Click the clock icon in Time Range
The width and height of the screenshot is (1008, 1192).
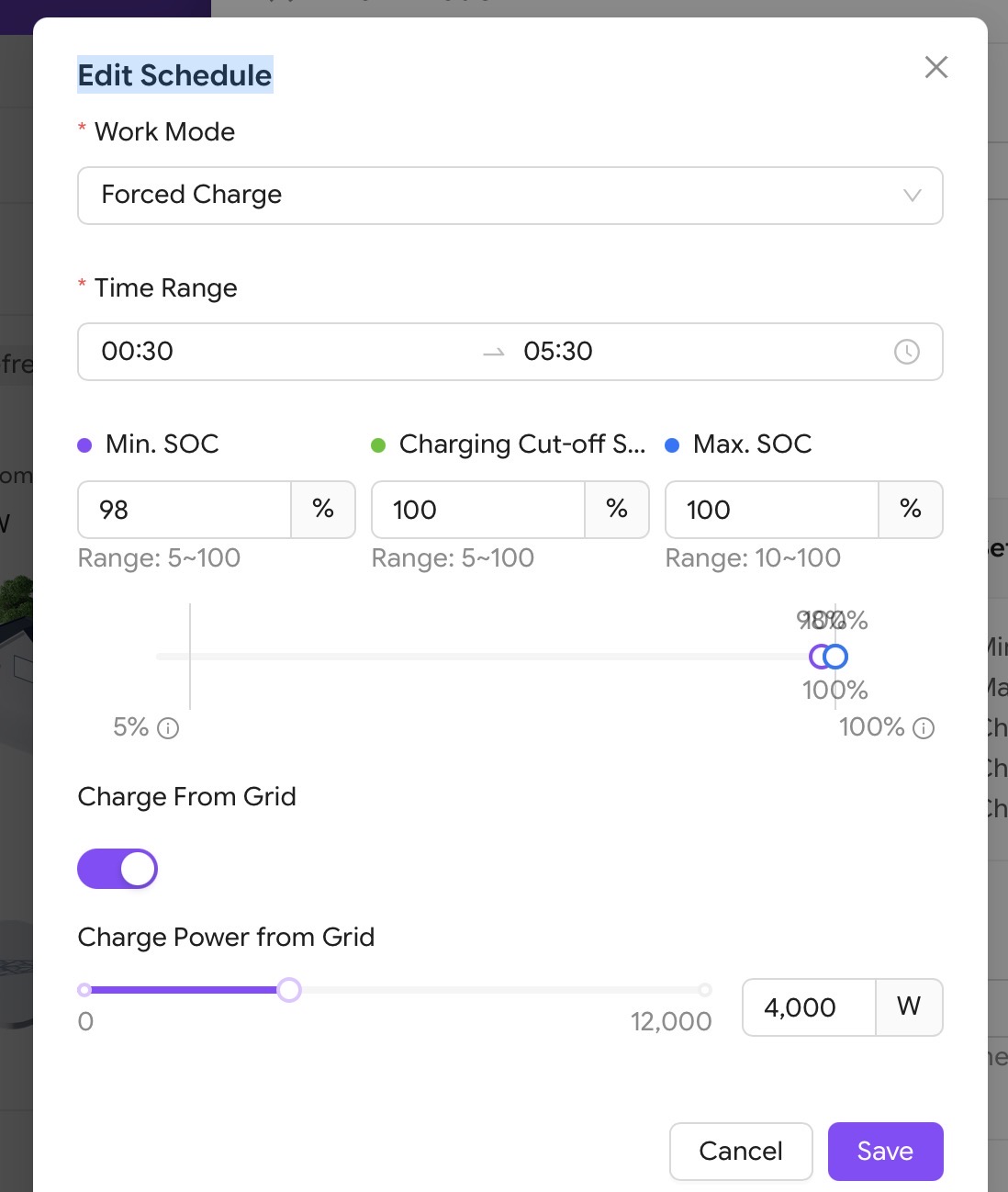click(906, 352)
